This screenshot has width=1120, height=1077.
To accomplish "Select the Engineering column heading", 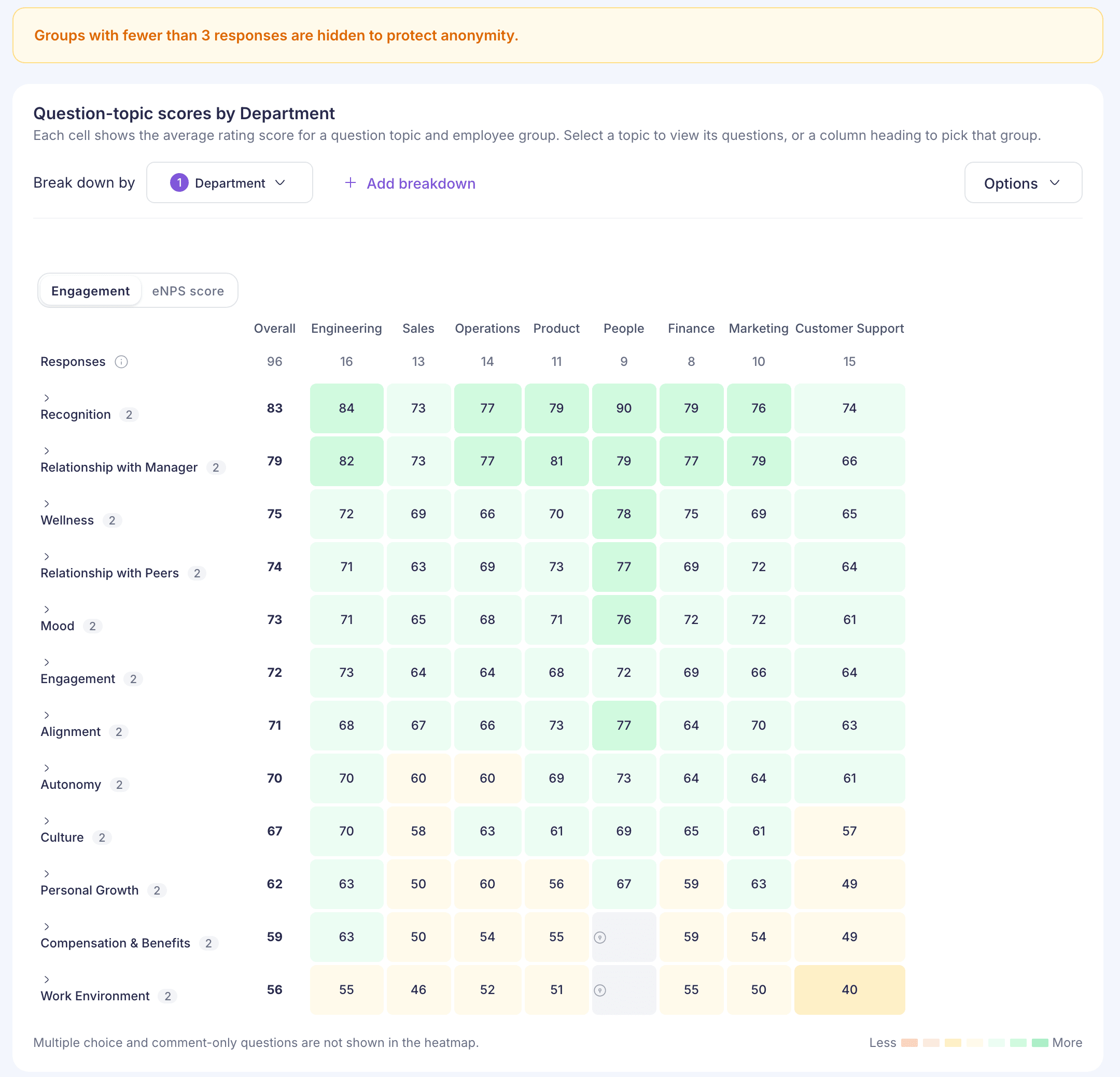I will [346, 329].
